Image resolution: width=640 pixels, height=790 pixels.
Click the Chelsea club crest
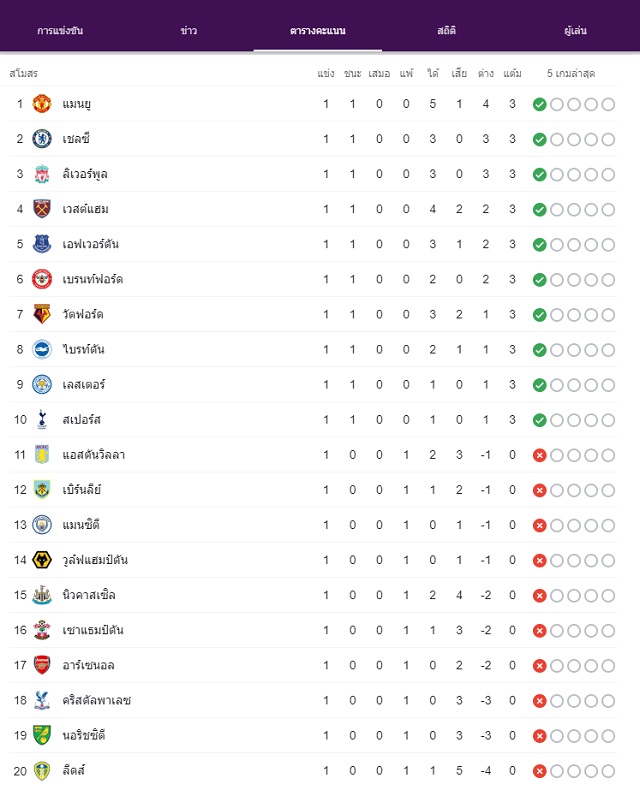pos(42,139)
